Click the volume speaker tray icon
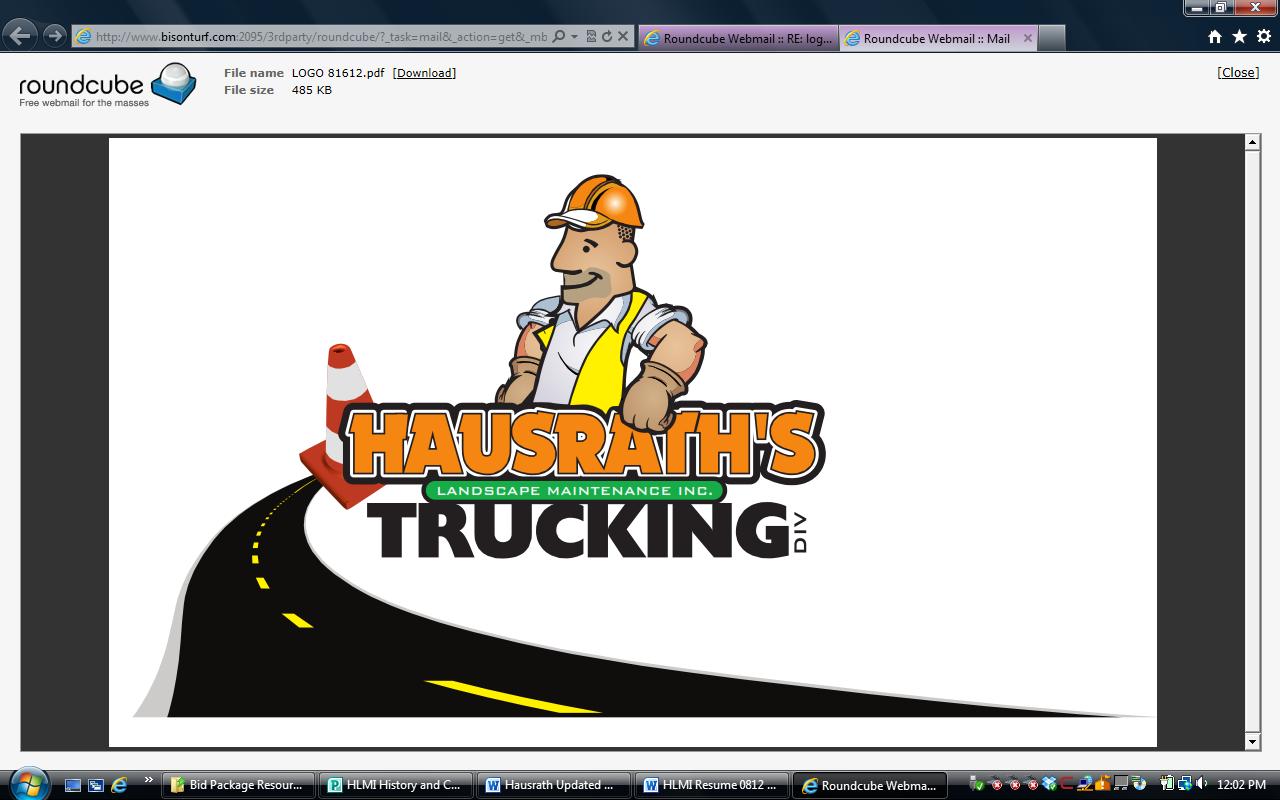 1201,784
